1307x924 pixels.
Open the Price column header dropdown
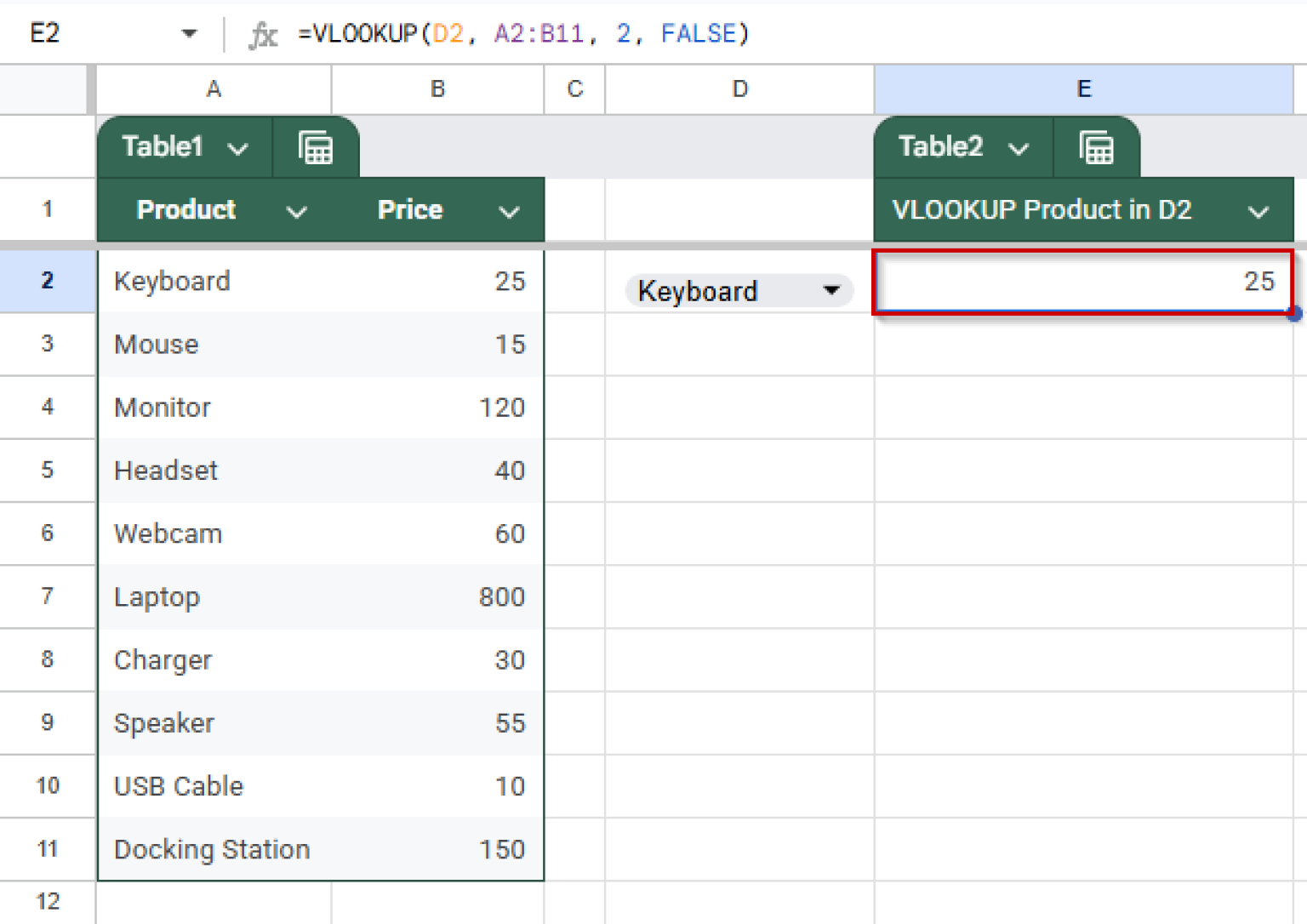[x=509, y=210]
